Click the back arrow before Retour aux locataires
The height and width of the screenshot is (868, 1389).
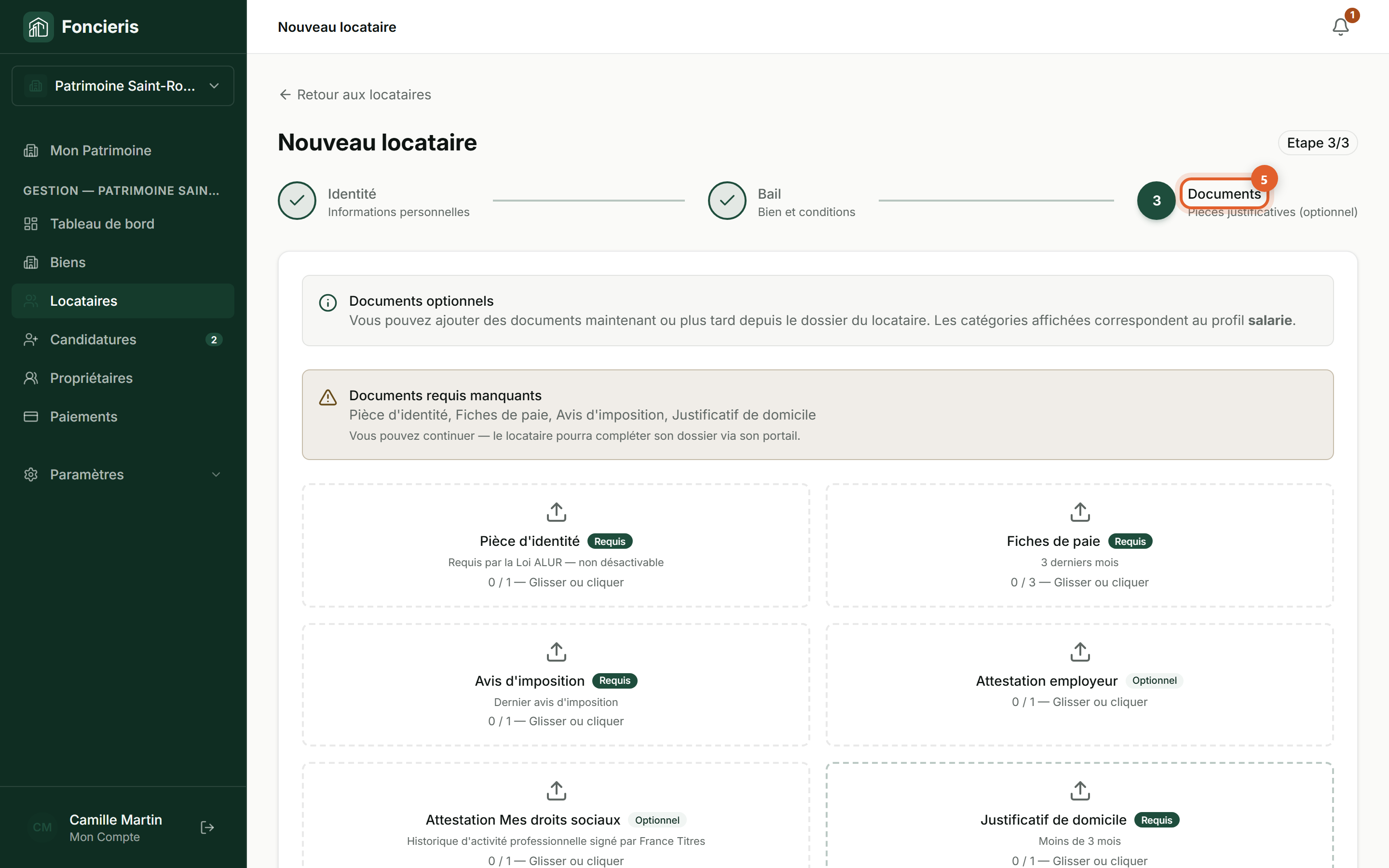pos(285,95)
